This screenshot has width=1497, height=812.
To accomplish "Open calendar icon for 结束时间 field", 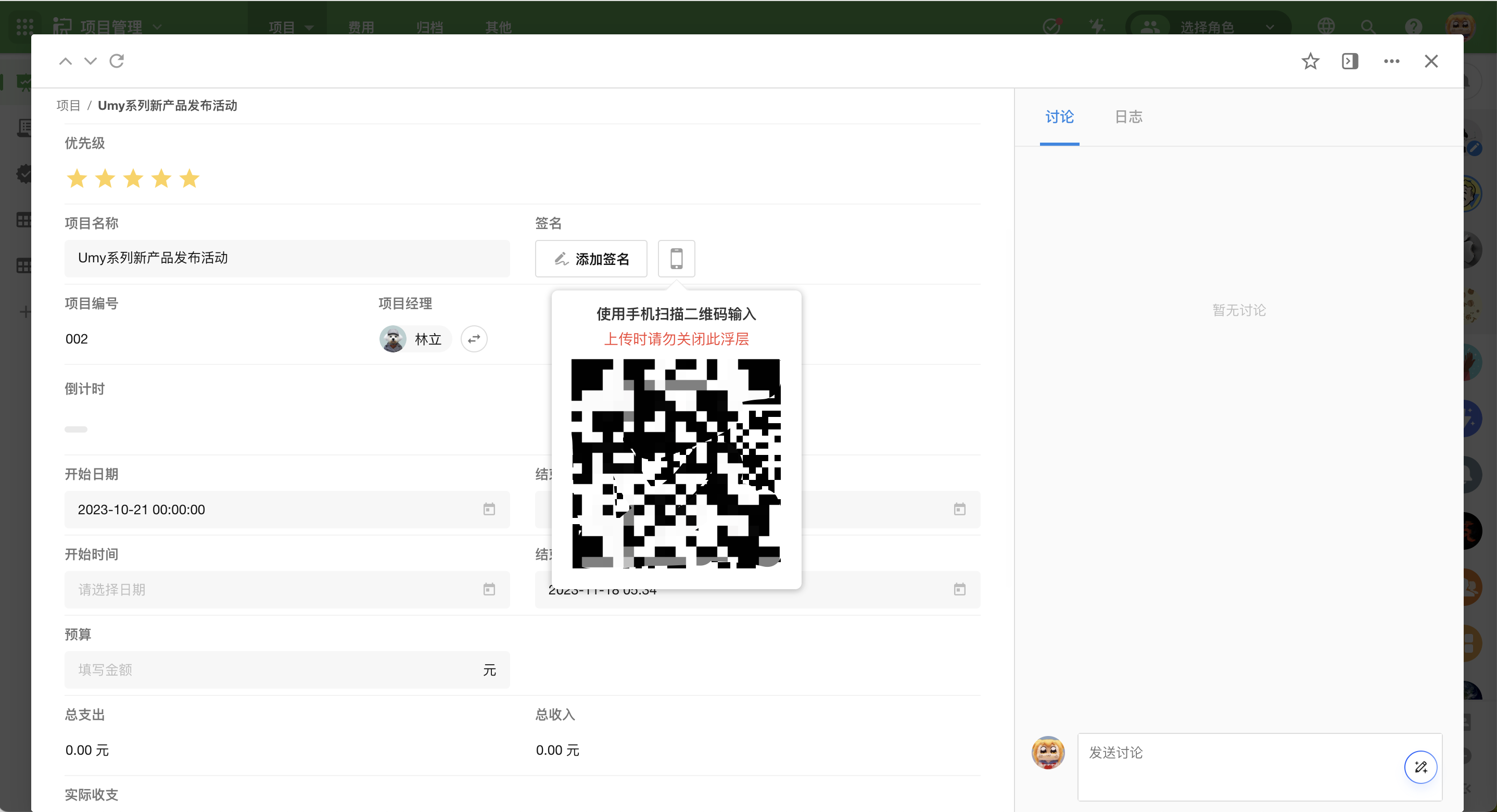I will [x=959, y=590].
